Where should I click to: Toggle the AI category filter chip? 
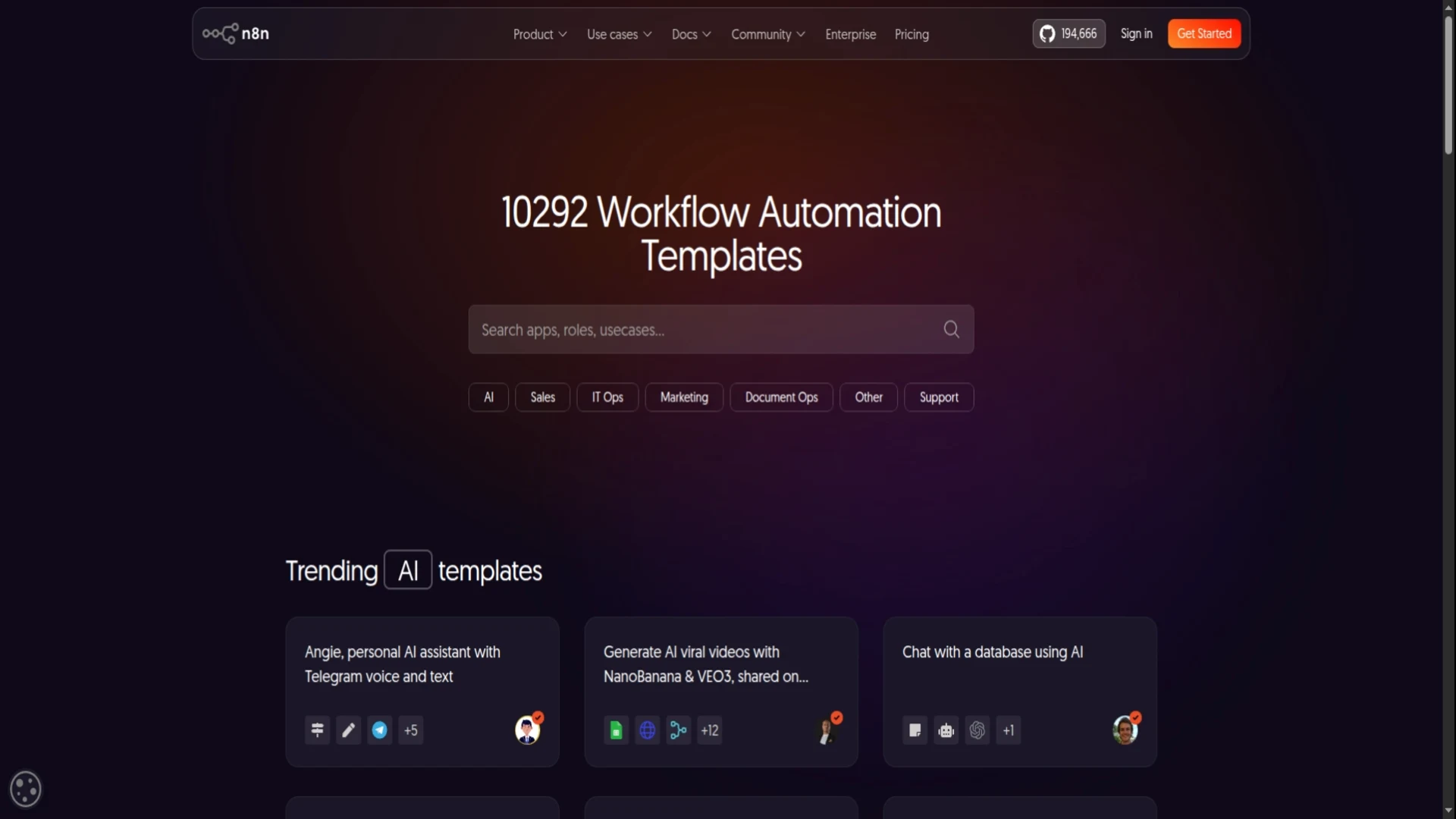click(x=488, y=397)
